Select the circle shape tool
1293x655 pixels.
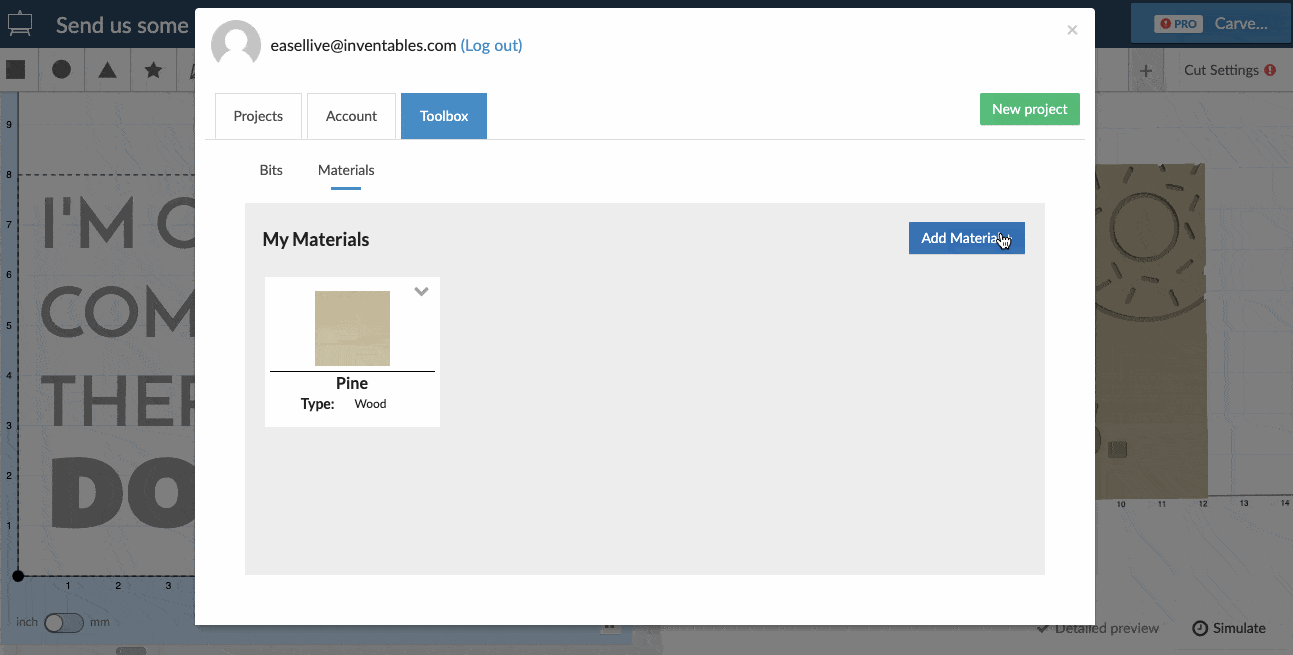[61, 70]
